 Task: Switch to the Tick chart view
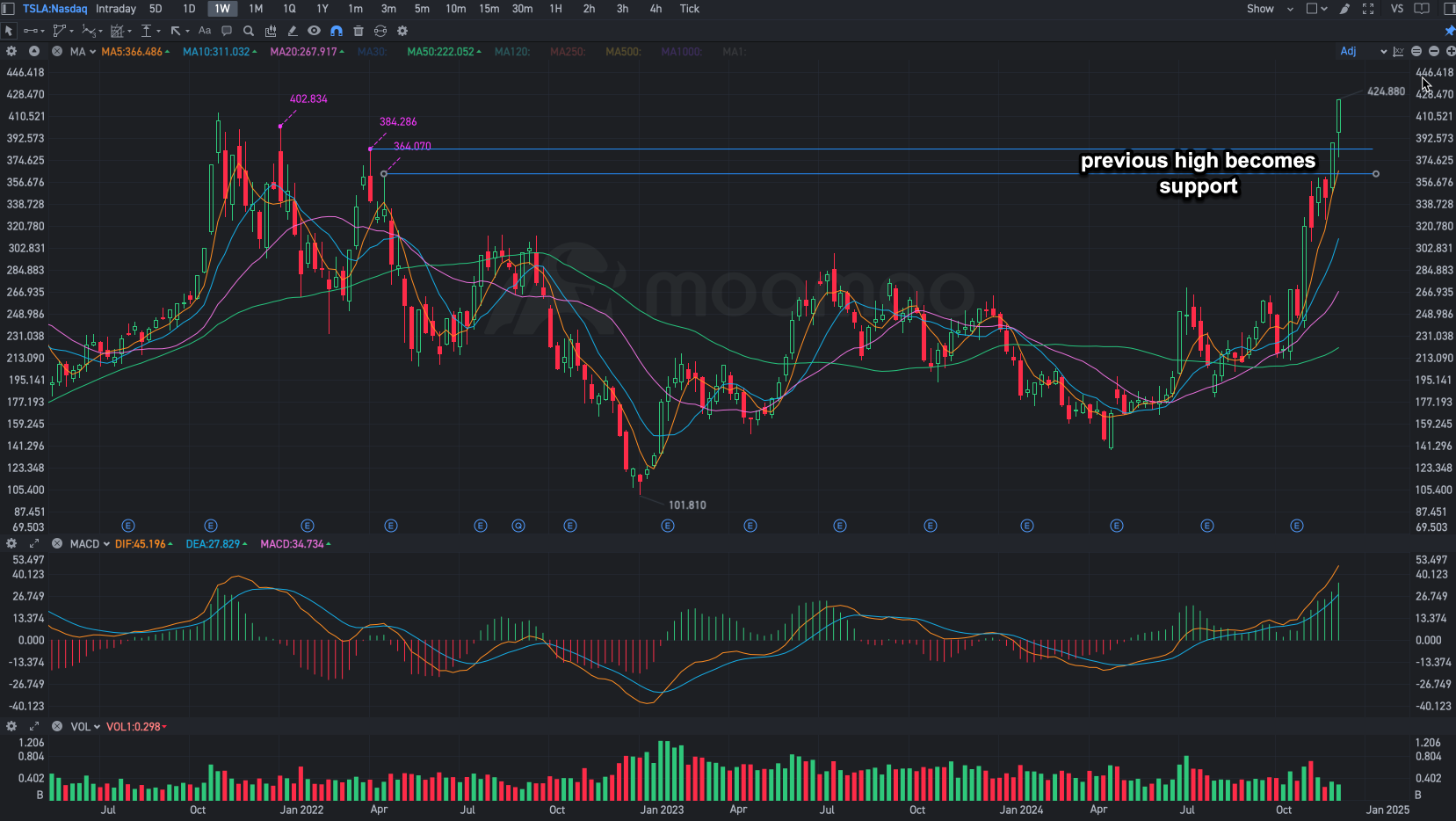point(690,9)
